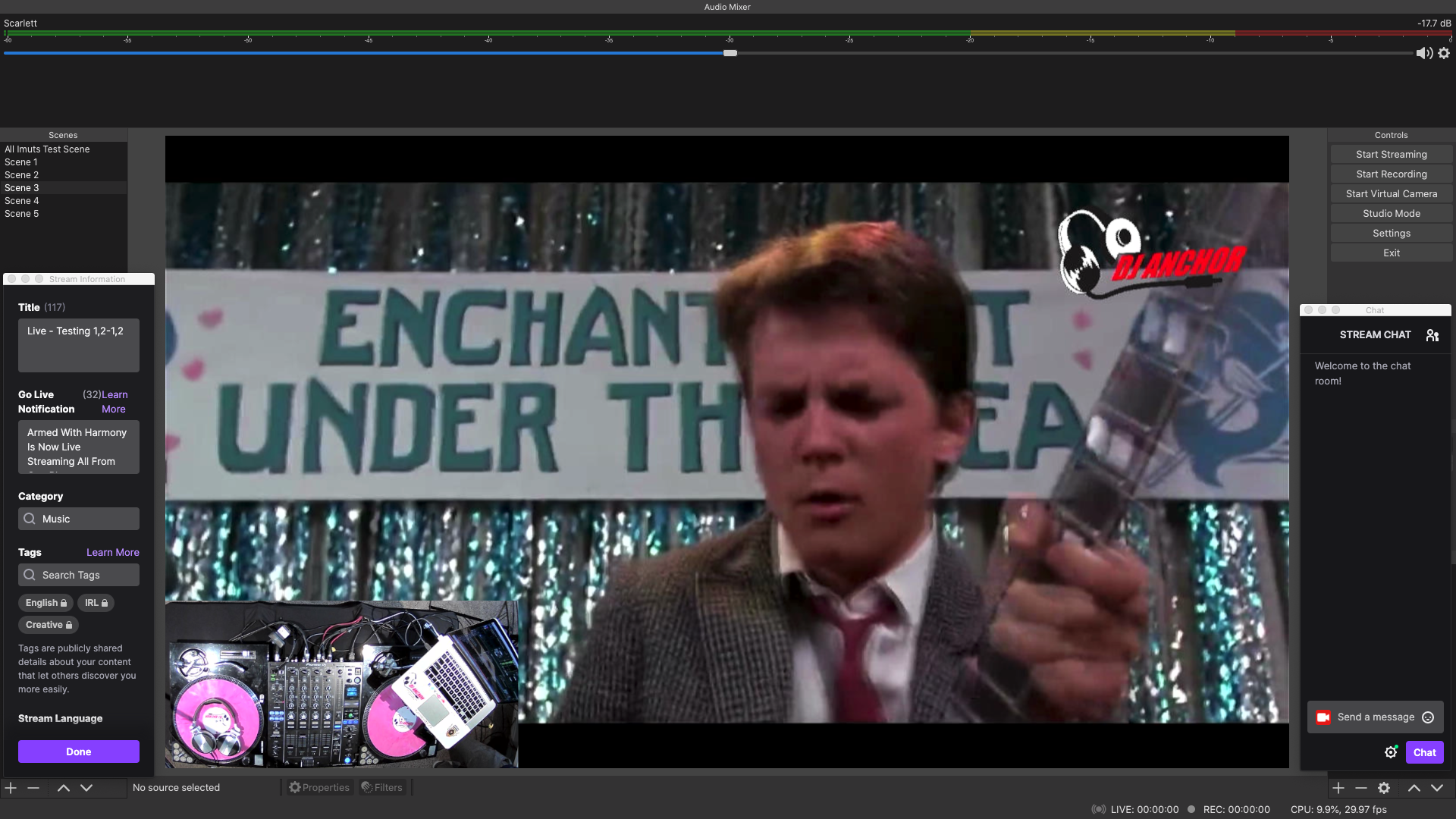
Task: Click the magnifier icon in Search Tags
Action: (x=30, y=575)
